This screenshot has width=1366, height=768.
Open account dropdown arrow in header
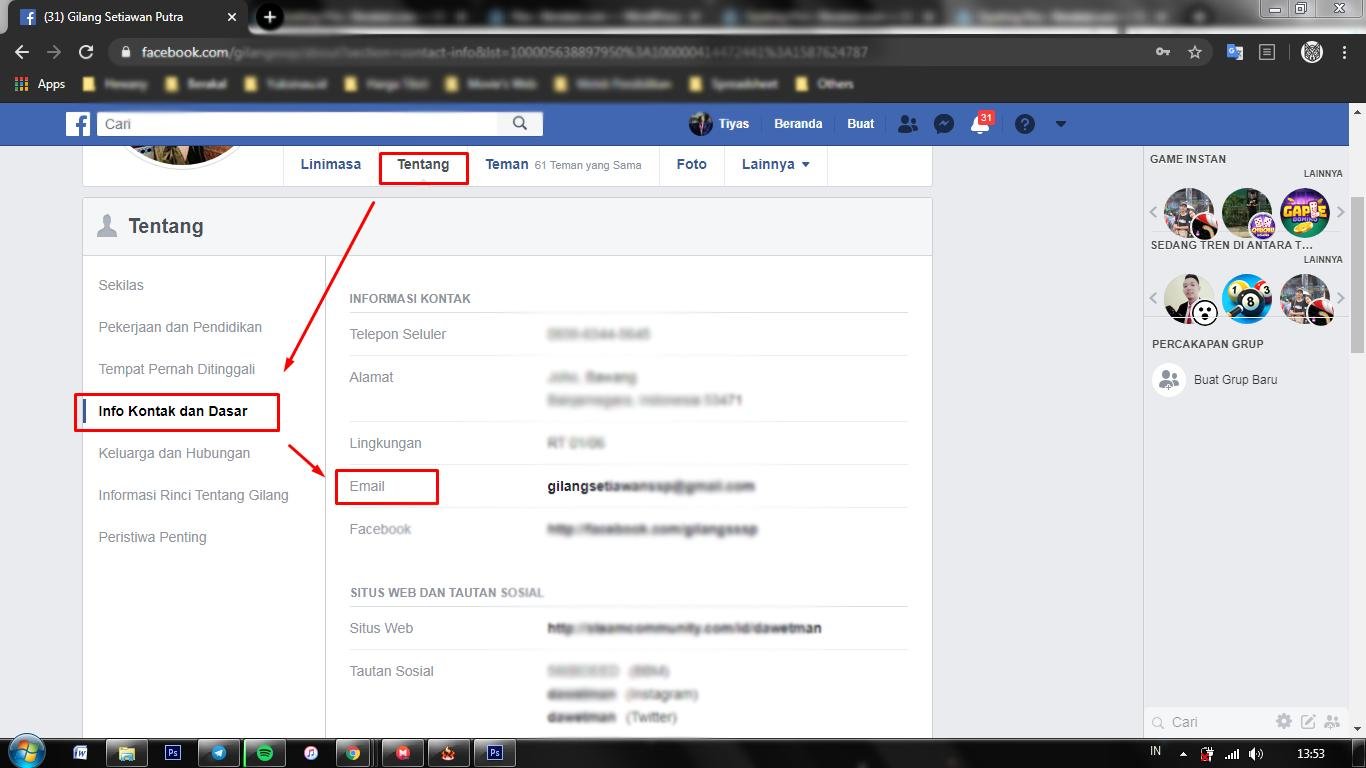click(1061, 124)
